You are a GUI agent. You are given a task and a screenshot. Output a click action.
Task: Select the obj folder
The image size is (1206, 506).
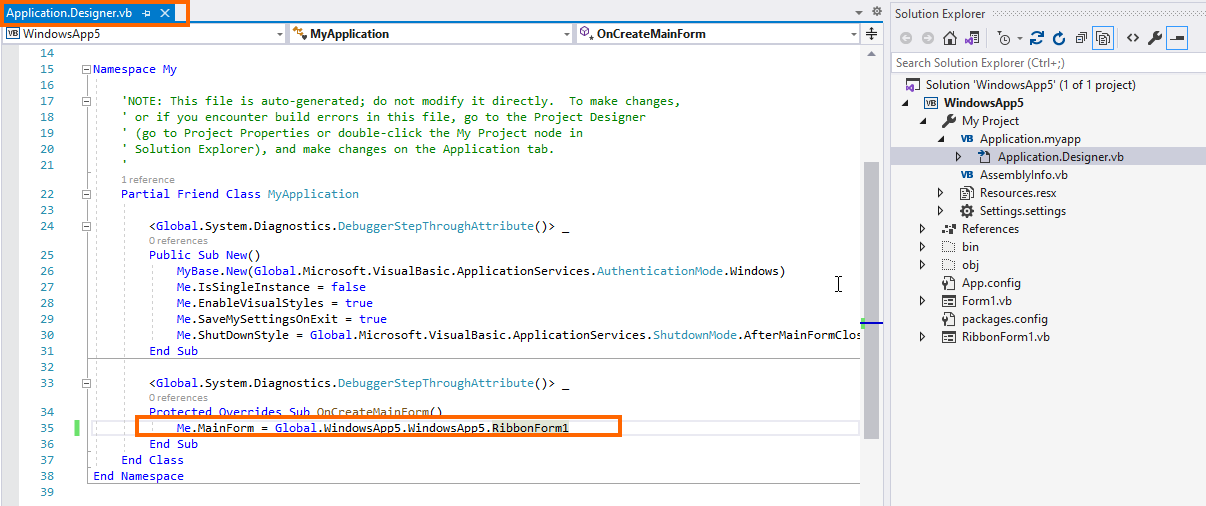point(970,265)
